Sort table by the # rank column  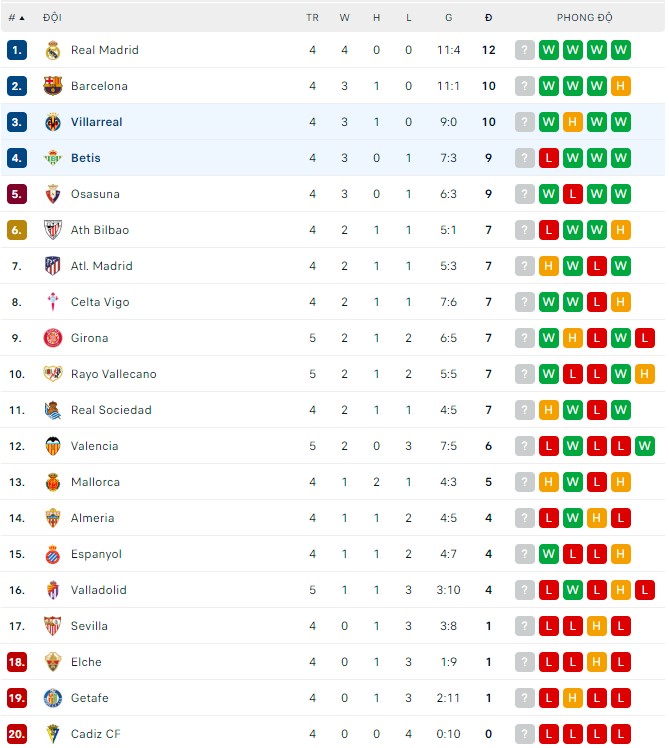[x=16, y=18]
